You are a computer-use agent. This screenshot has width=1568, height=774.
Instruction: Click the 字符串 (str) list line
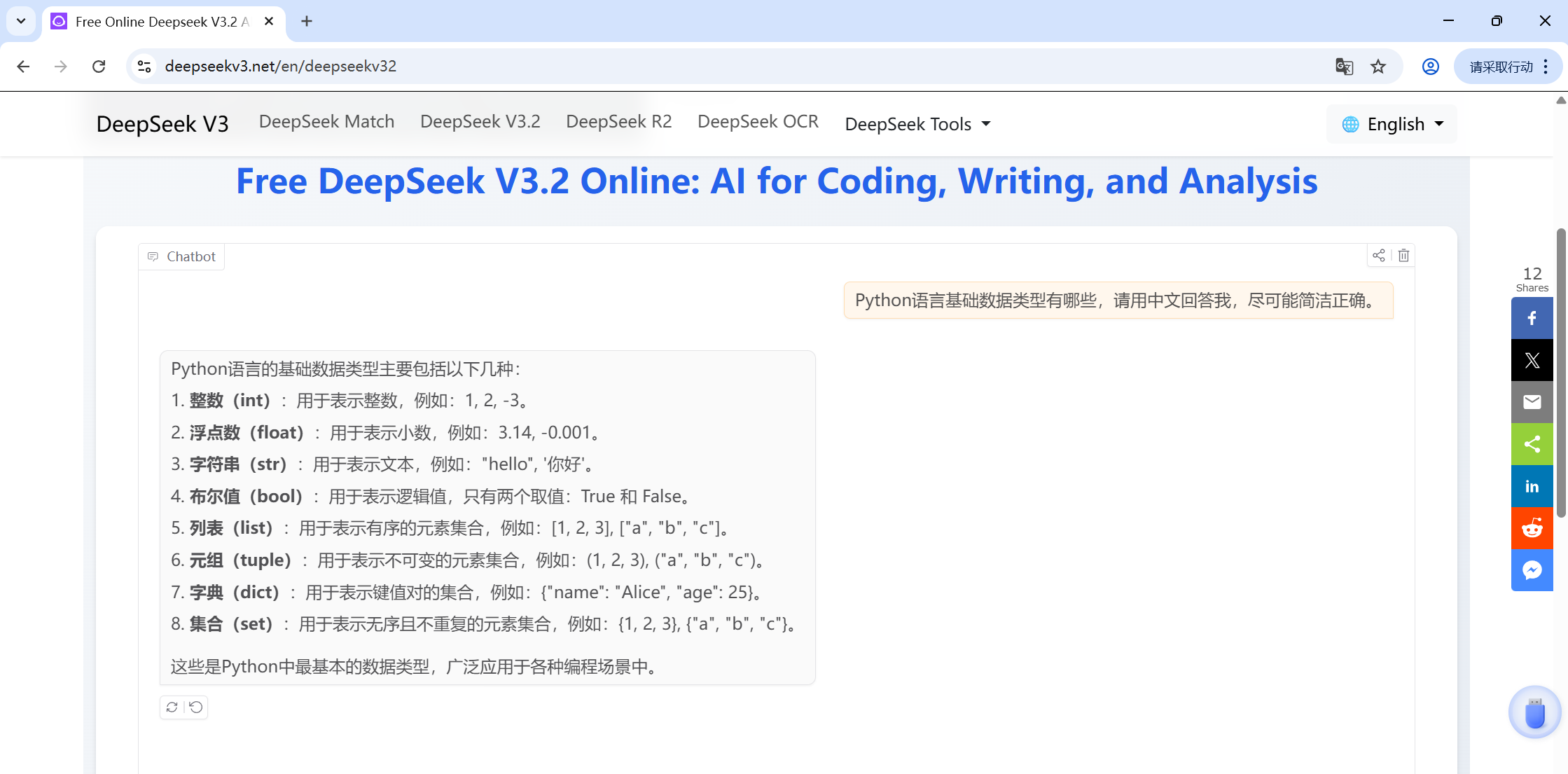(384, 464)
